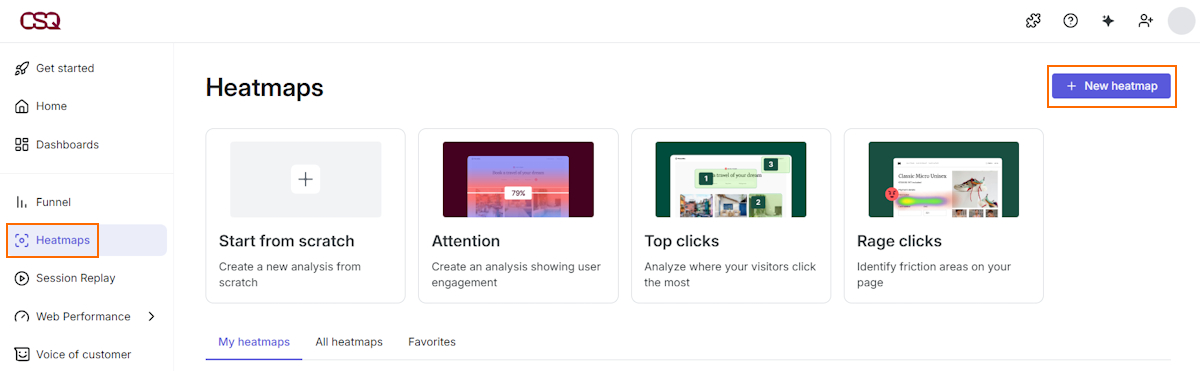
Task: Select the Start from scratch card title
Action: pyautogui.click(x=287, y=241)
